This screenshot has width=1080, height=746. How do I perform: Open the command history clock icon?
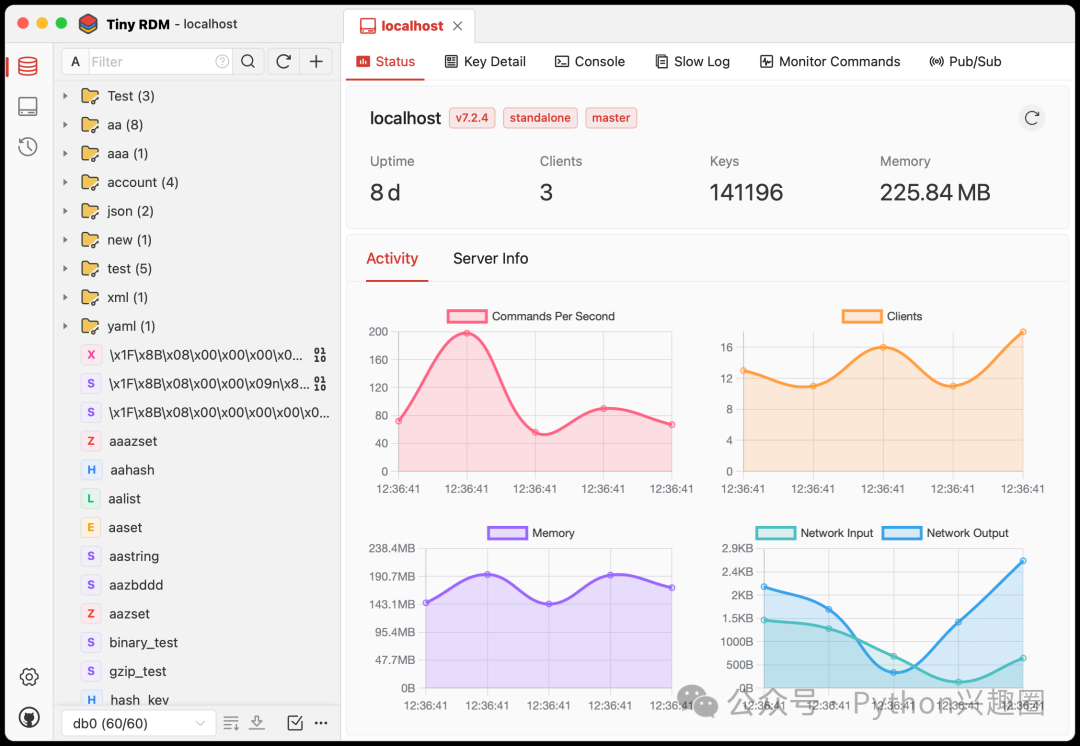pos(28,147)
